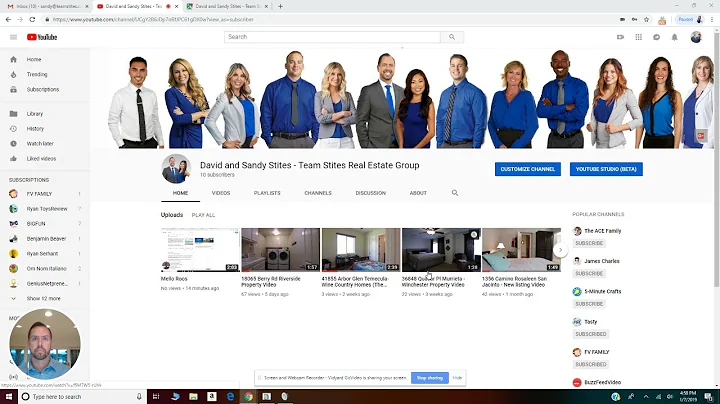This screenshot has width=720, height=404.
Task: Click Play All next to Uploads
Action: tap(203, 215)
